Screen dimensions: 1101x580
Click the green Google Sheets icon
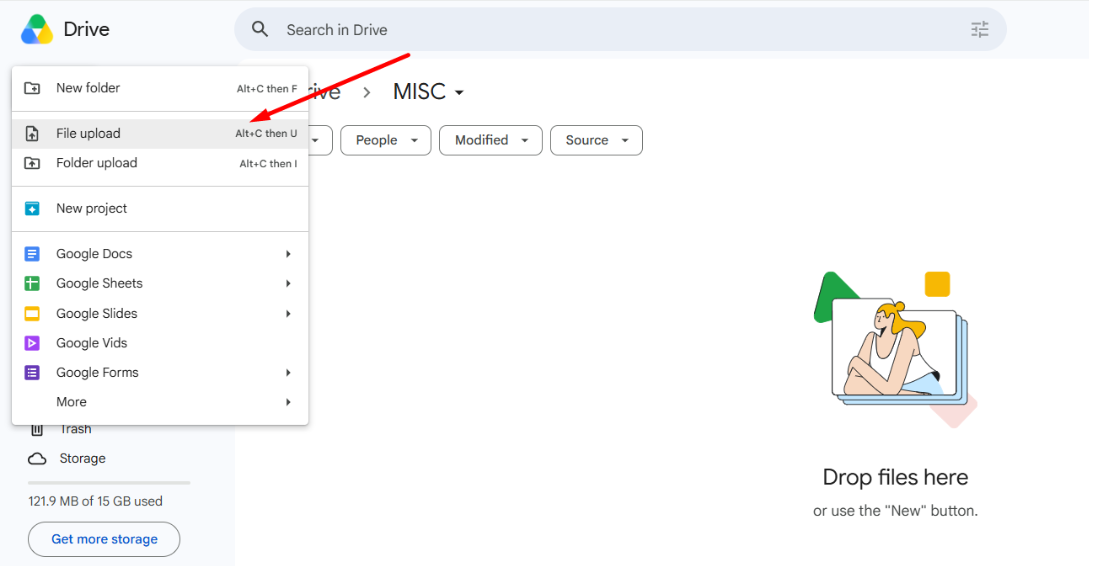point(32,284)
